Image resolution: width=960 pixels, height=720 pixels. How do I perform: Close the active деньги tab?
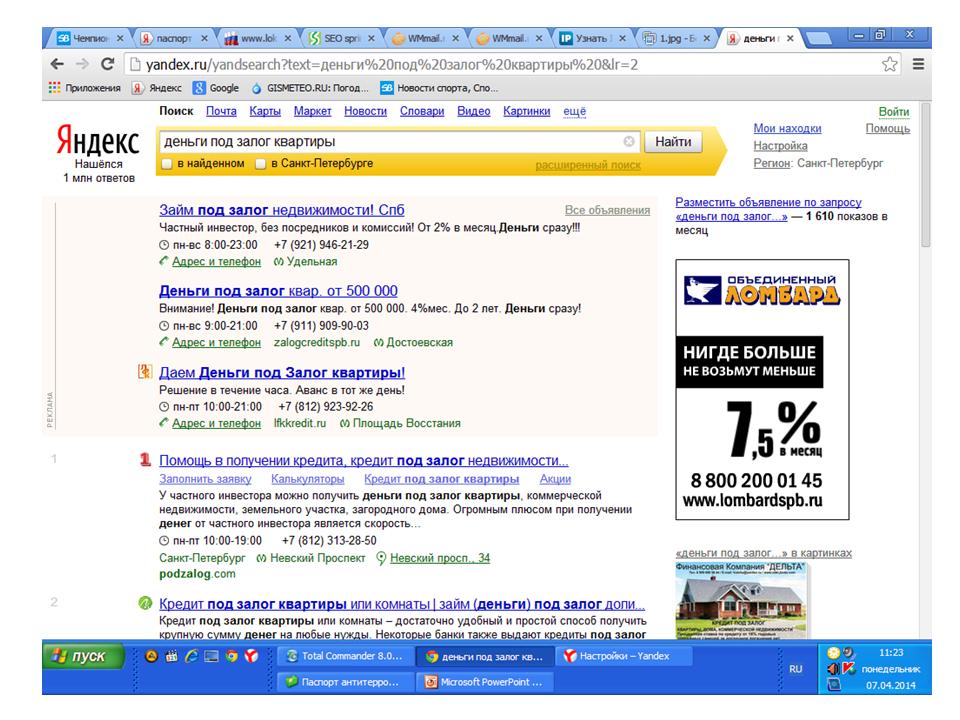pyautogui.click(x=790, y=38)
